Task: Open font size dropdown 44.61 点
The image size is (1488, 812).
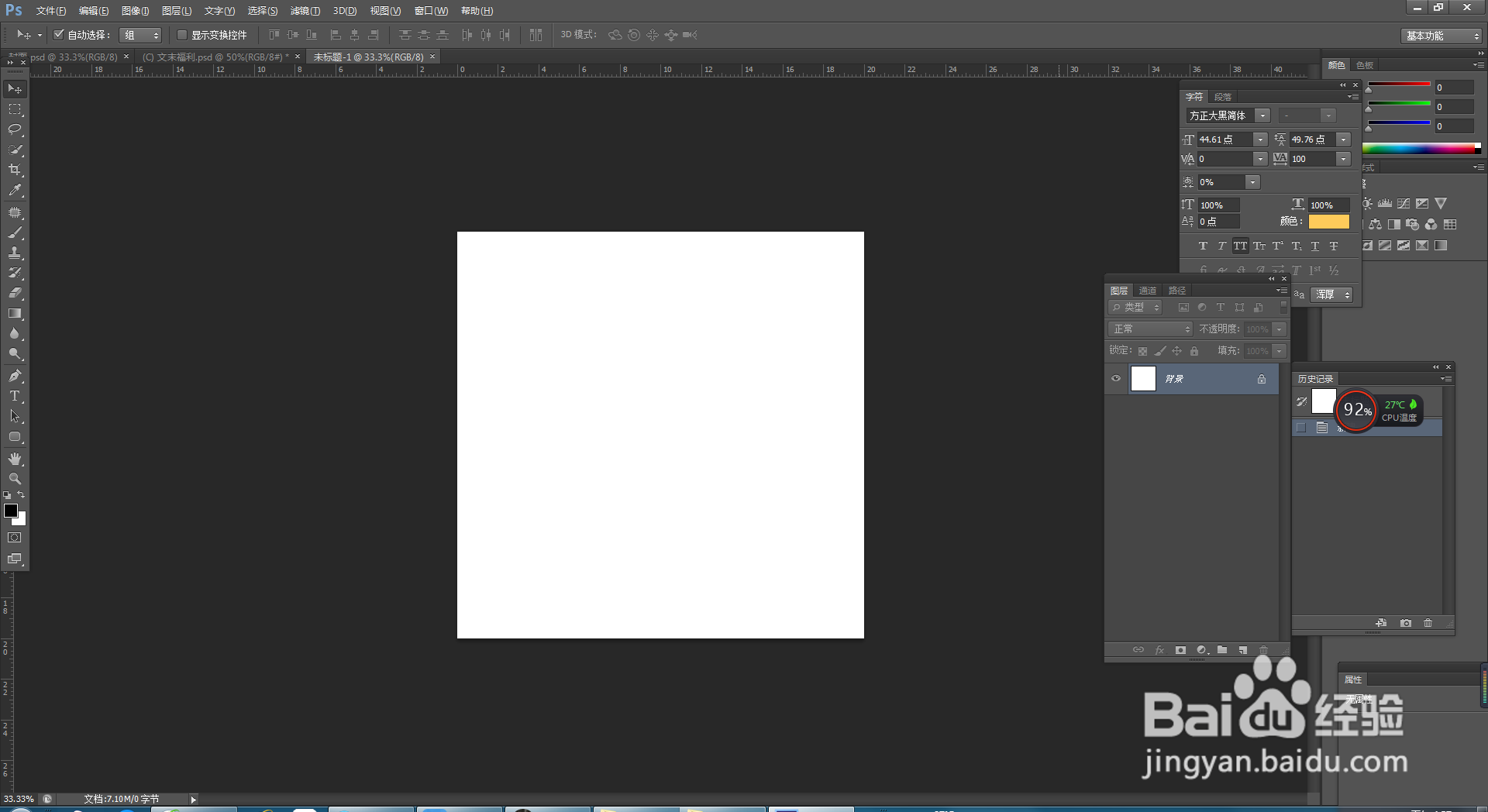Action: [x=1261, y=139]
